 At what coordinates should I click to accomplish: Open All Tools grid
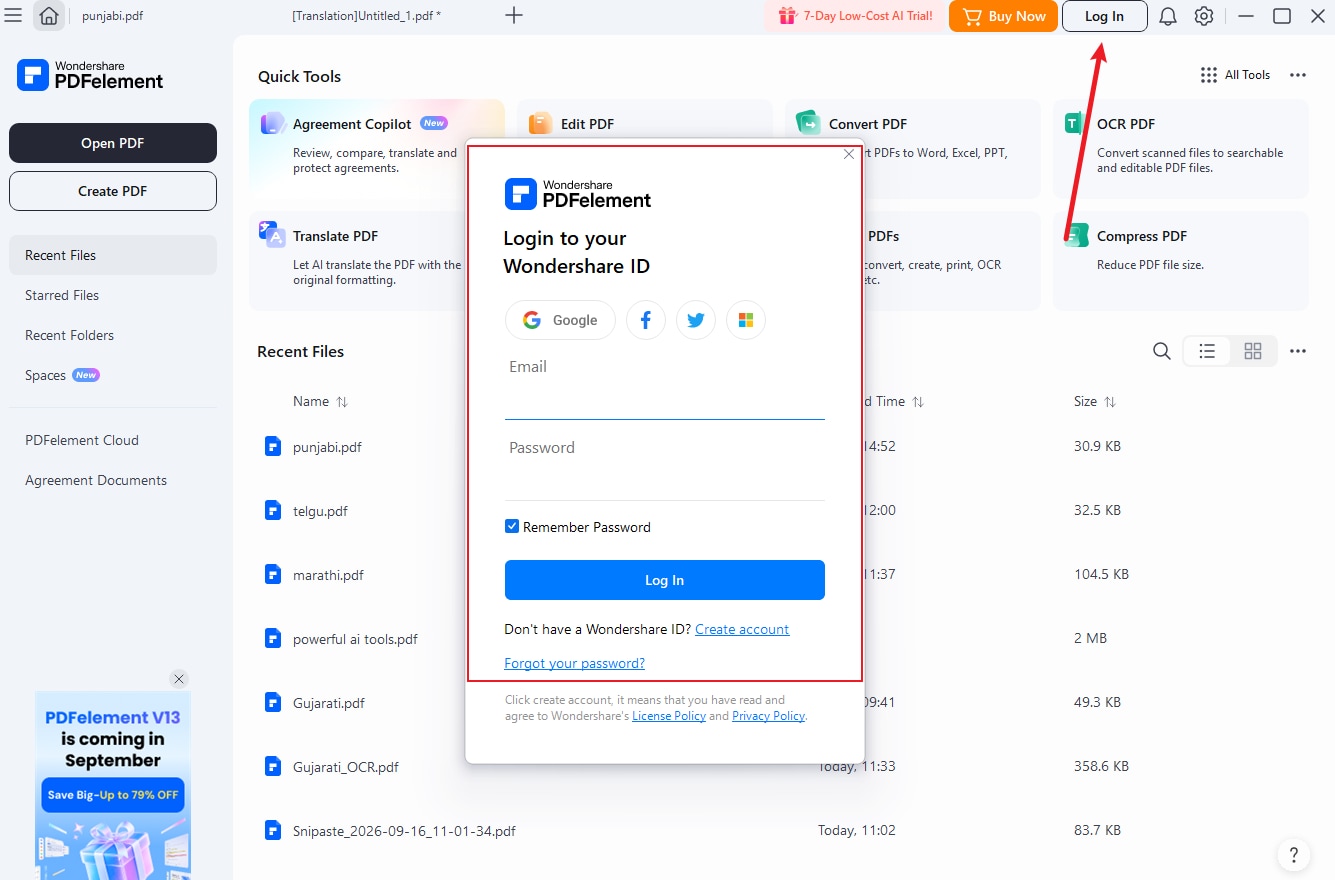[1235, 75]
